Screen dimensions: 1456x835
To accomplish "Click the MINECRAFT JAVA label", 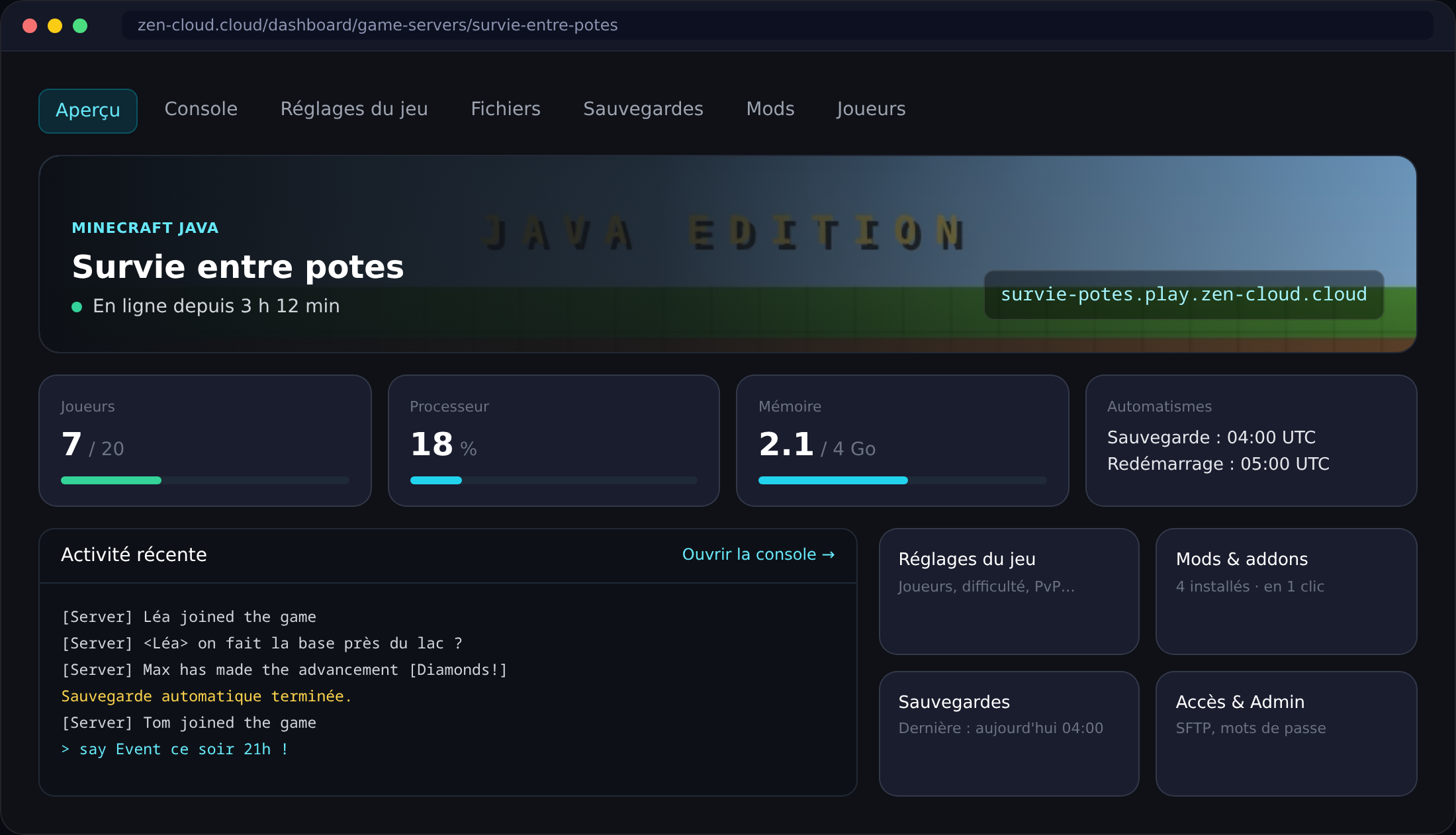I will click(x=145, y=228).
